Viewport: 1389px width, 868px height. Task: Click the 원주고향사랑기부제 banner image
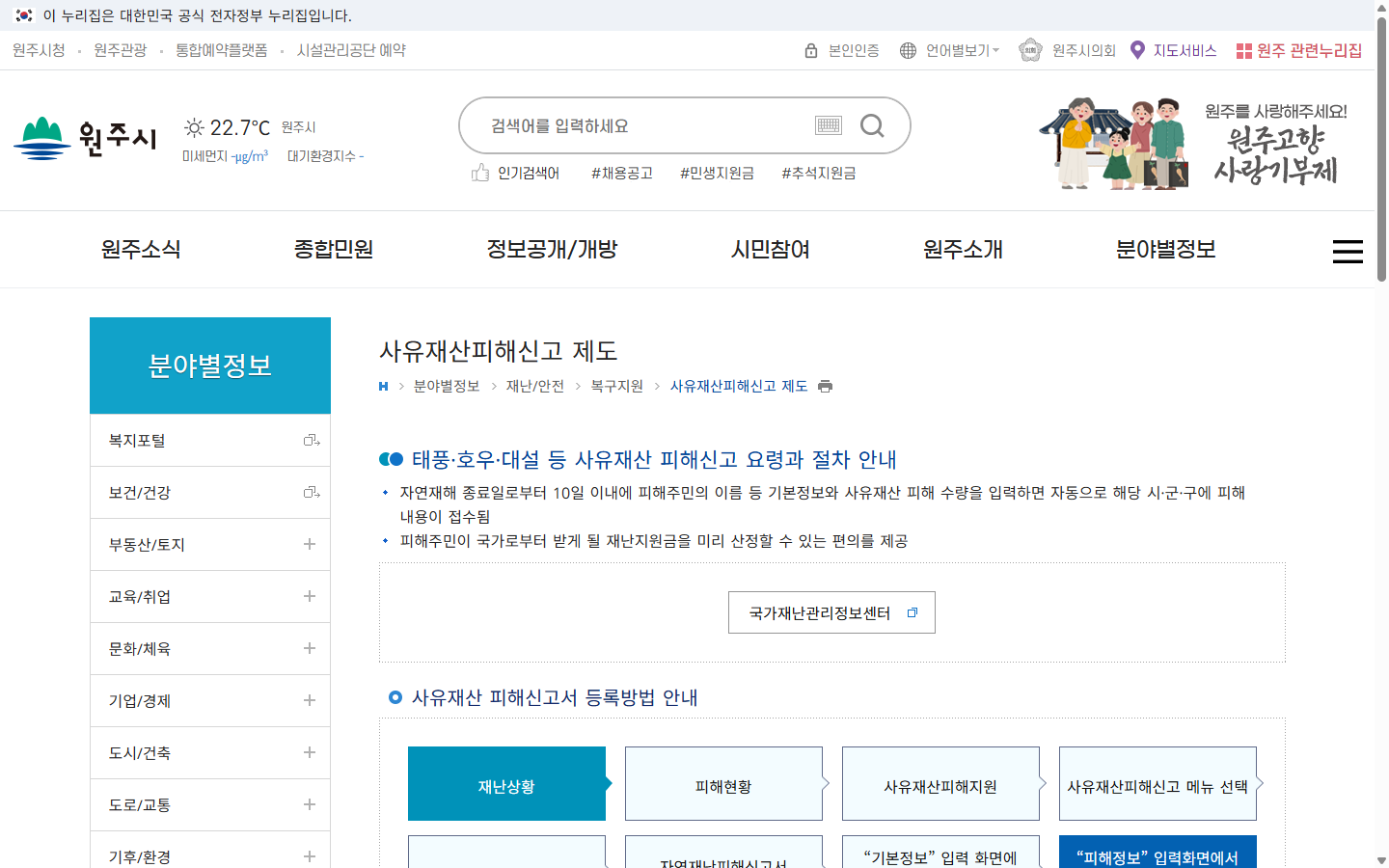point(1194,143)
